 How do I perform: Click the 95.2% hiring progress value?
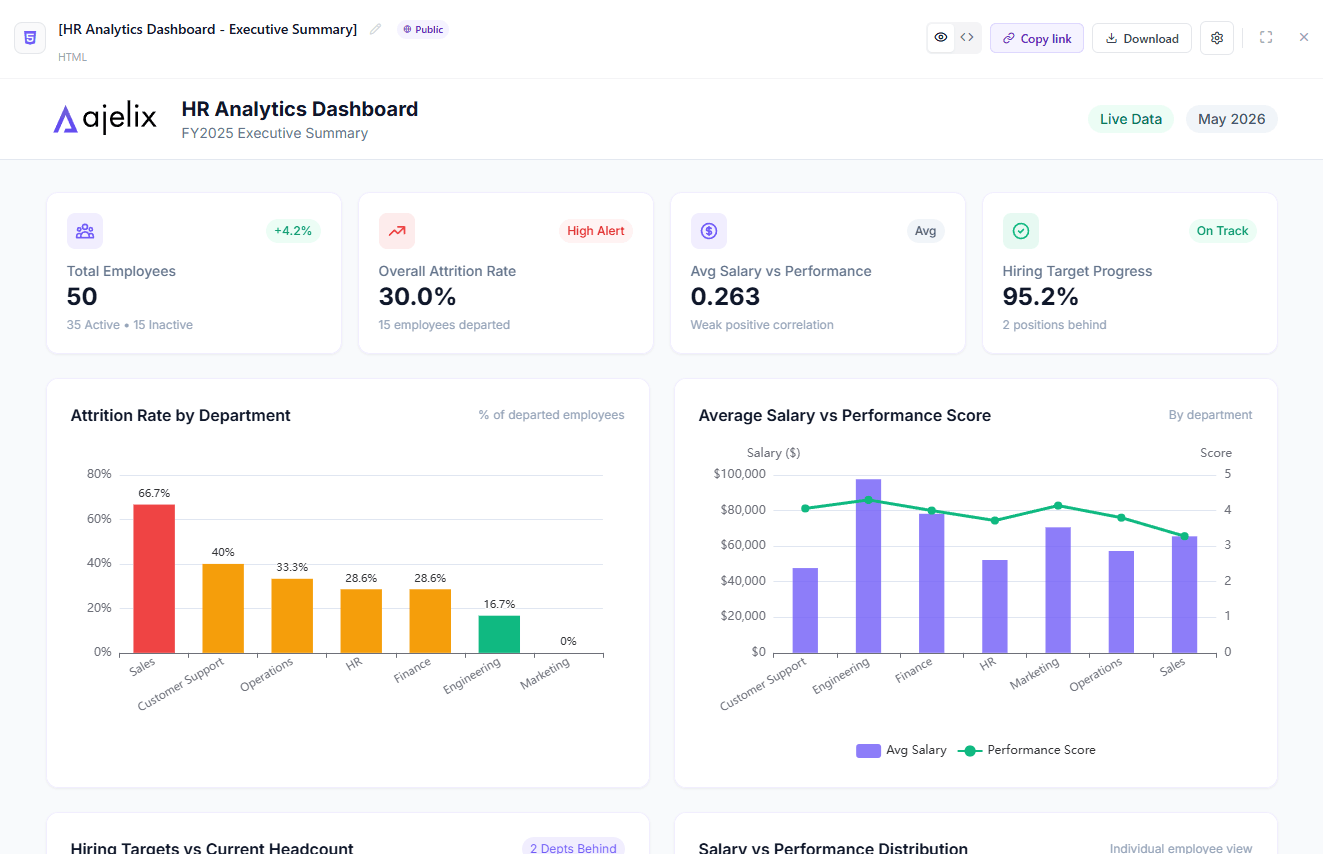click(x=1041, y=297)
